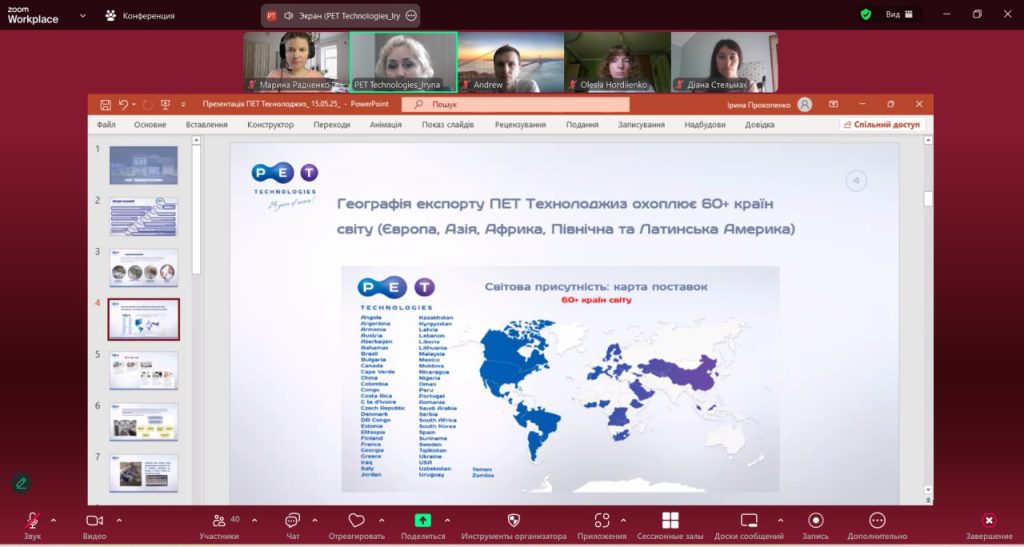This screenshot has width=1024, height=547.
Task: Open the Рецензування ribbon tab
Action: [x=520, y=125]
